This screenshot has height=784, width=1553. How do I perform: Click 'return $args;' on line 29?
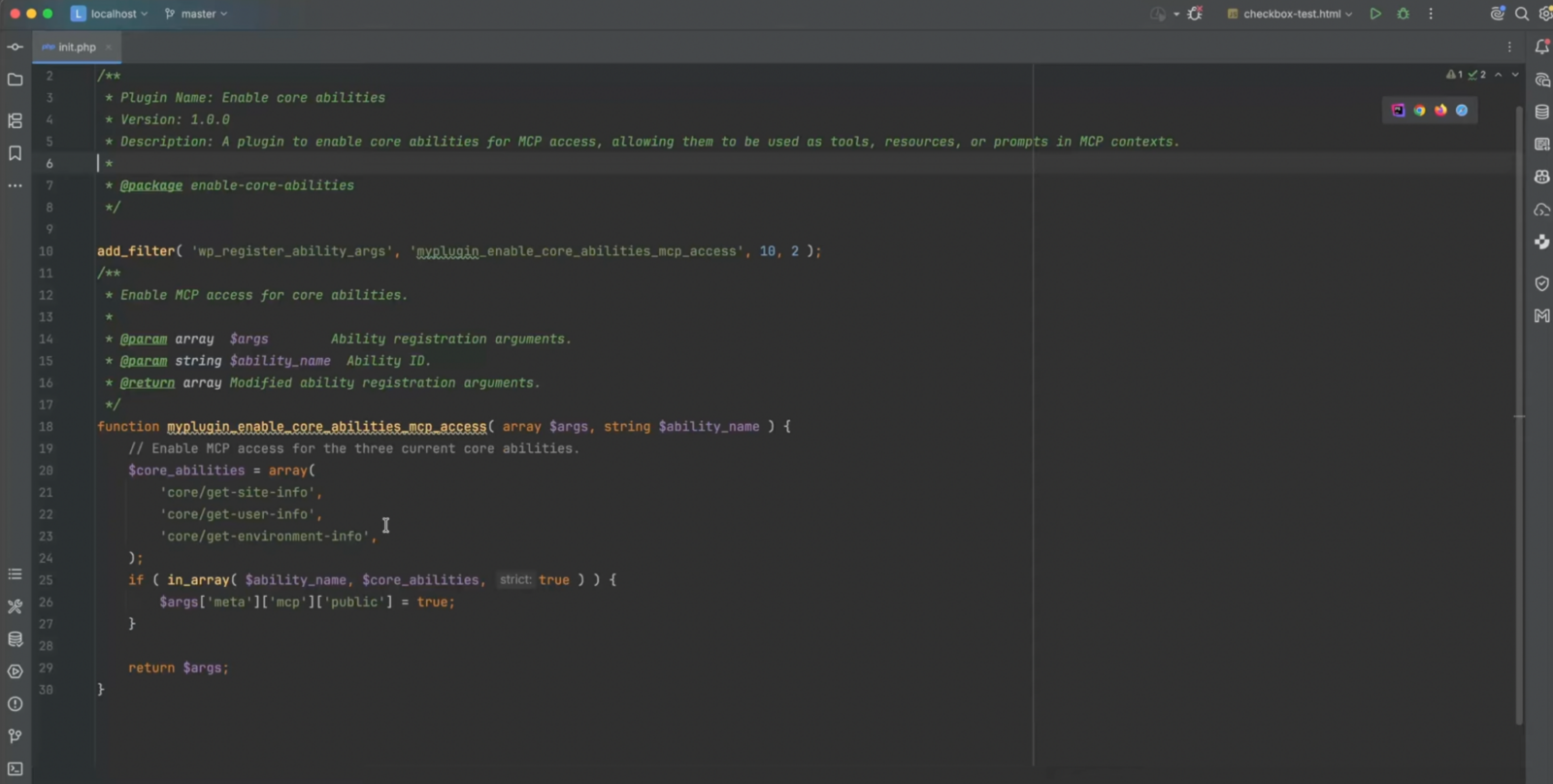(179, 669)
